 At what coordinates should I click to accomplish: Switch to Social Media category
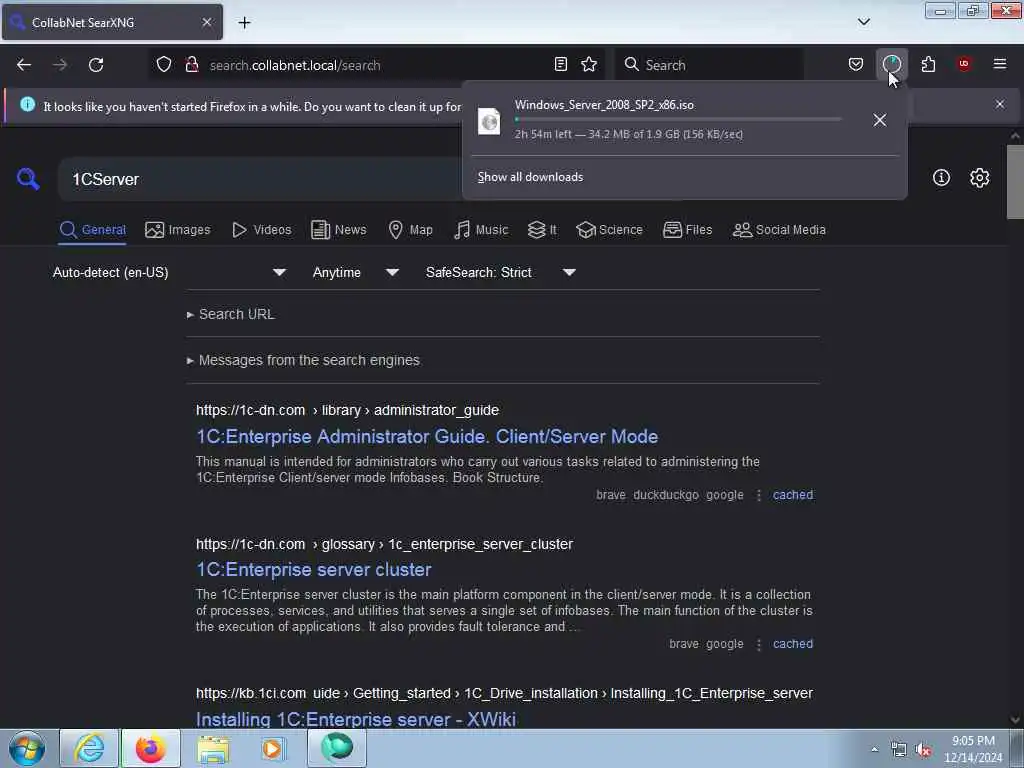click(779, 230)
